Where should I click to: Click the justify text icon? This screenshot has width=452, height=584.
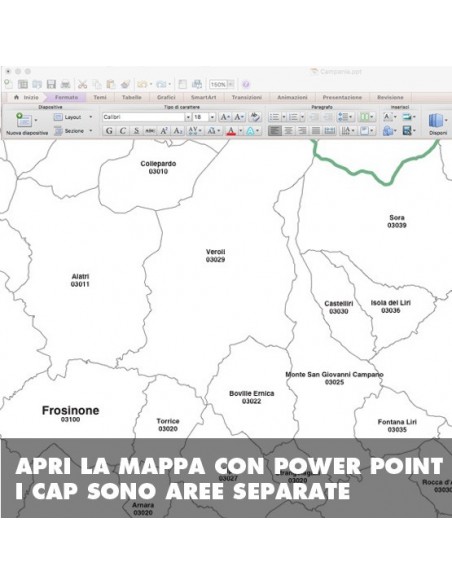[x=316, y=131]
